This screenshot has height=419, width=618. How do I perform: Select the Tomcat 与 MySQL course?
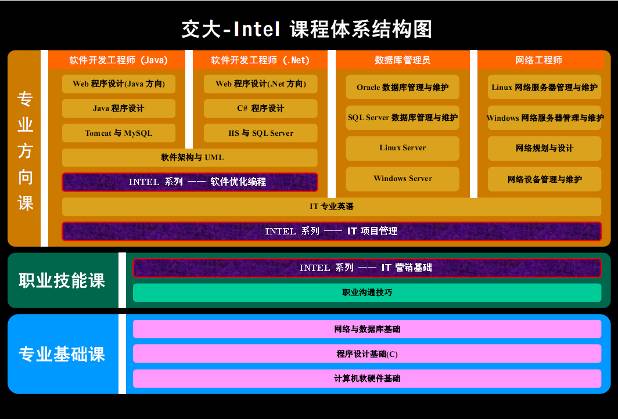pyautogui.click(x=119, y=133)
